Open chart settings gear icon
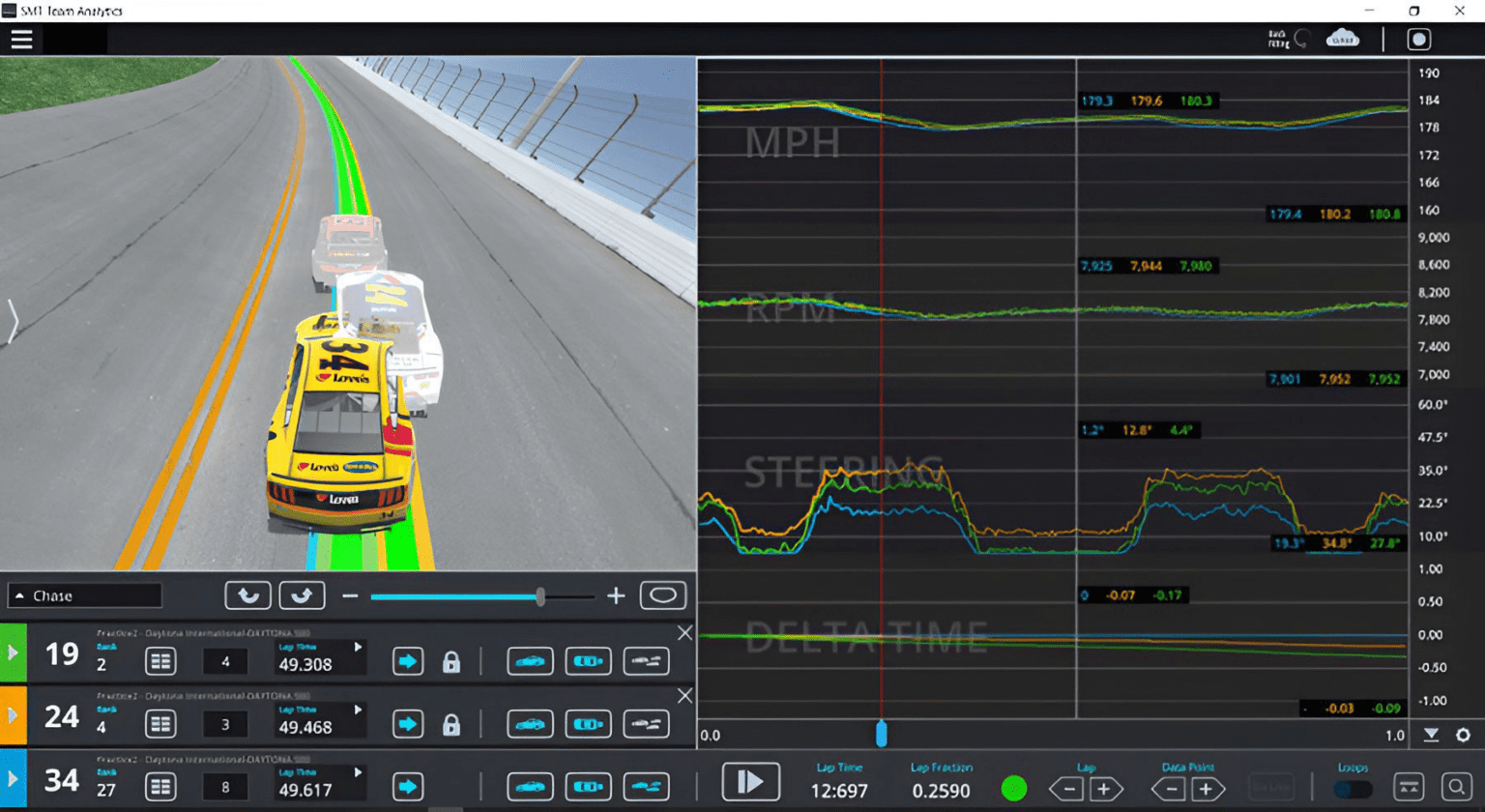The height and width of the screenshot is (812, 1485). click(1463, 736)
